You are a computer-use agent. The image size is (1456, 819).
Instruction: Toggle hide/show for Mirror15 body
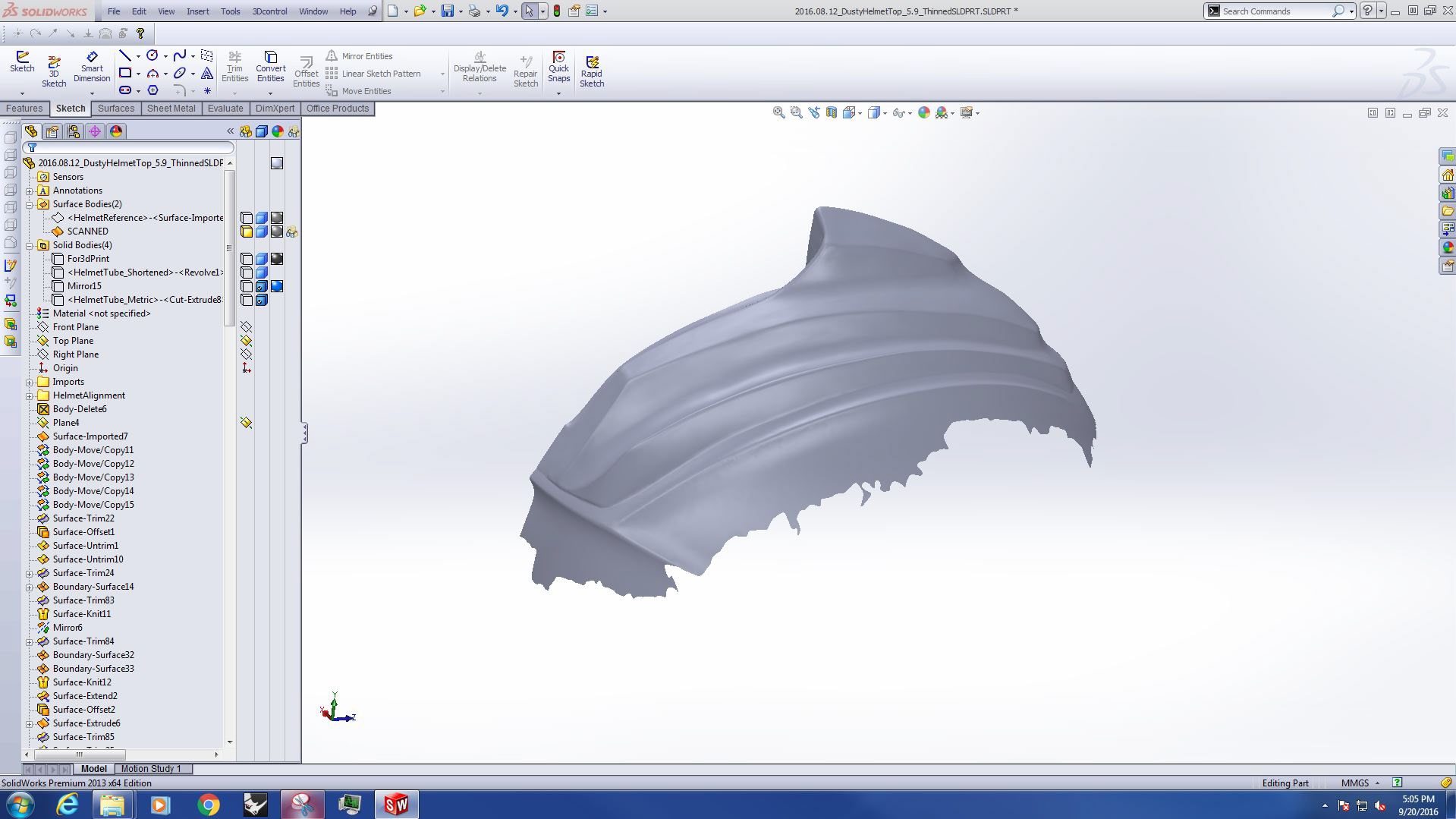(x=247, y=286)
